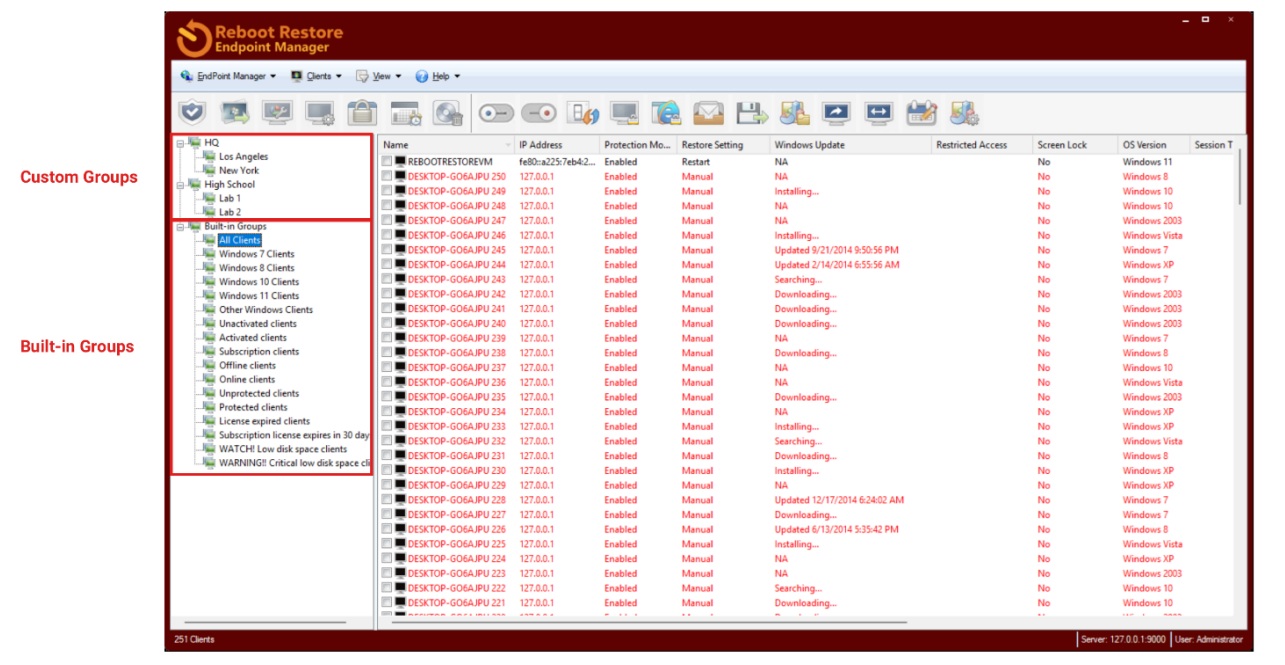Click the mail inbox tray toolbar icon

pos(708,113)
